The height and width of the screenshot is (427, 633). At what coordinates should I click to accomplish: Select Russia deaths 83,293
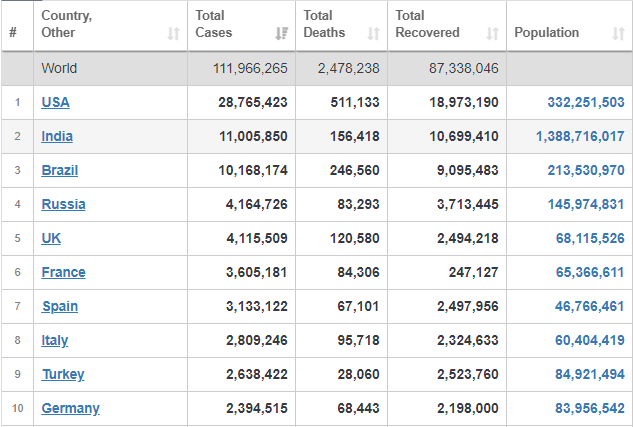358,204
